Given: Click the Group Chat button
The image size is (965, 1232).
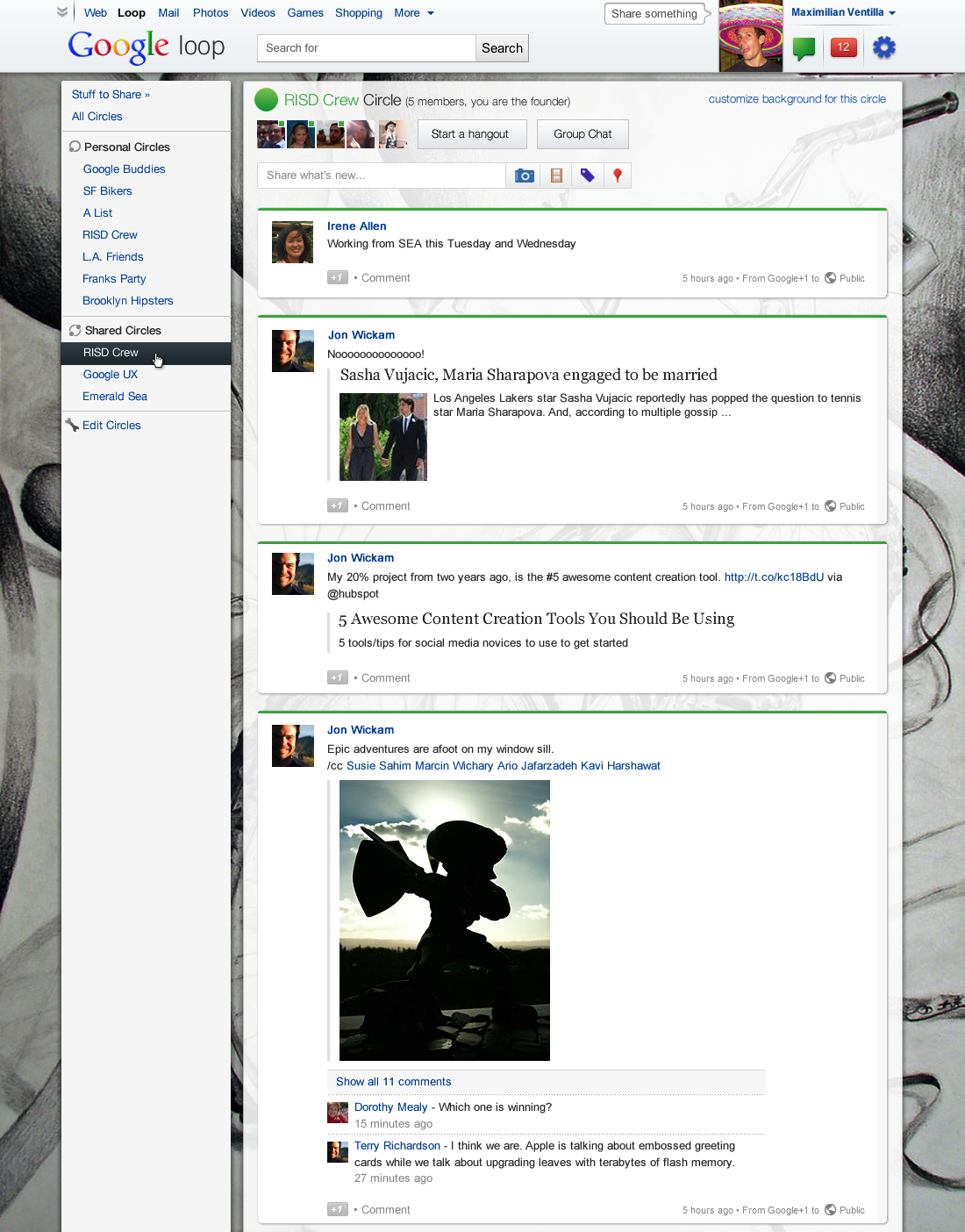Looking at the screenshot, I should click(x=583, y=134).
